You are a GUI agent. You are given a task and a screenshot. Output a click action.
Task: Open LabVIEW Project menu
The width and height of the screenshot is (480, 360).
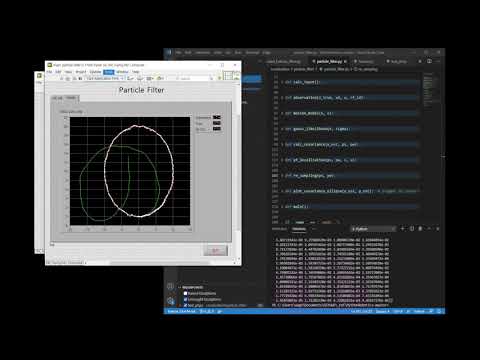click(x=81, y=72)
